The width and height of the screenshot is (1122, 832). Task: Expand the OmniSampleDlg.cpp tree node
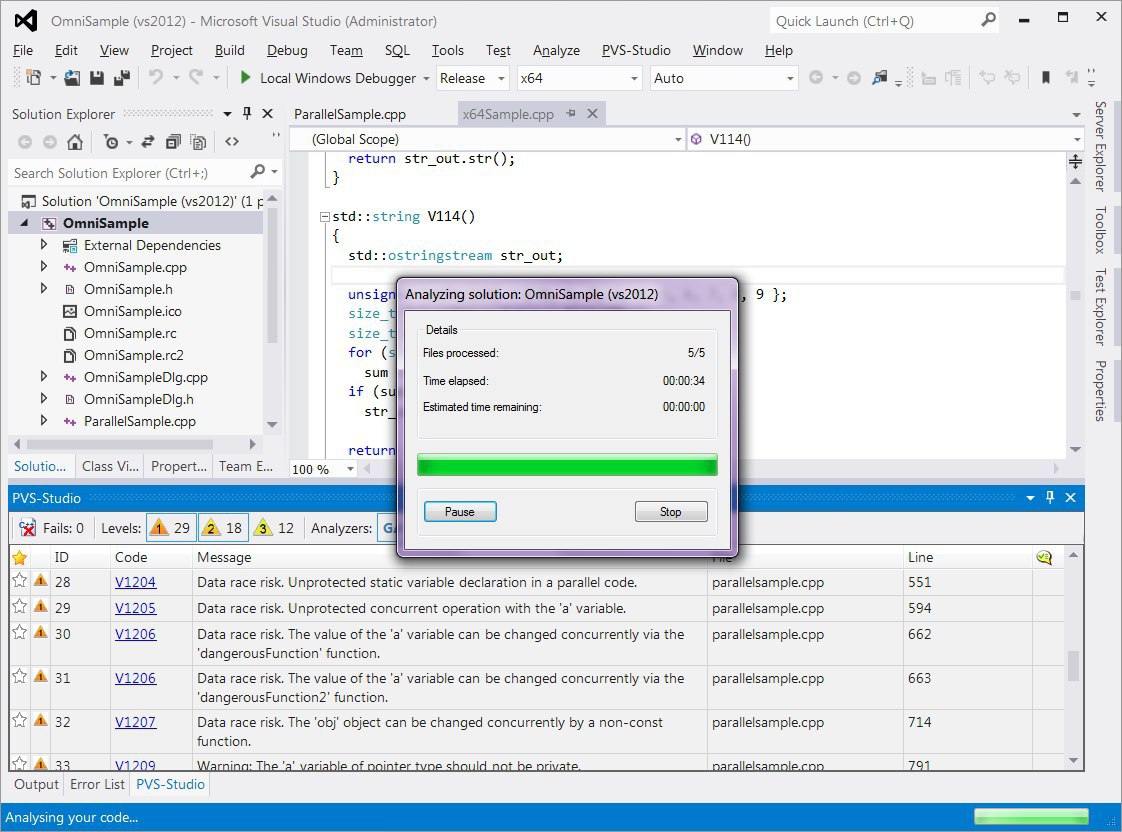pos(44,377)
